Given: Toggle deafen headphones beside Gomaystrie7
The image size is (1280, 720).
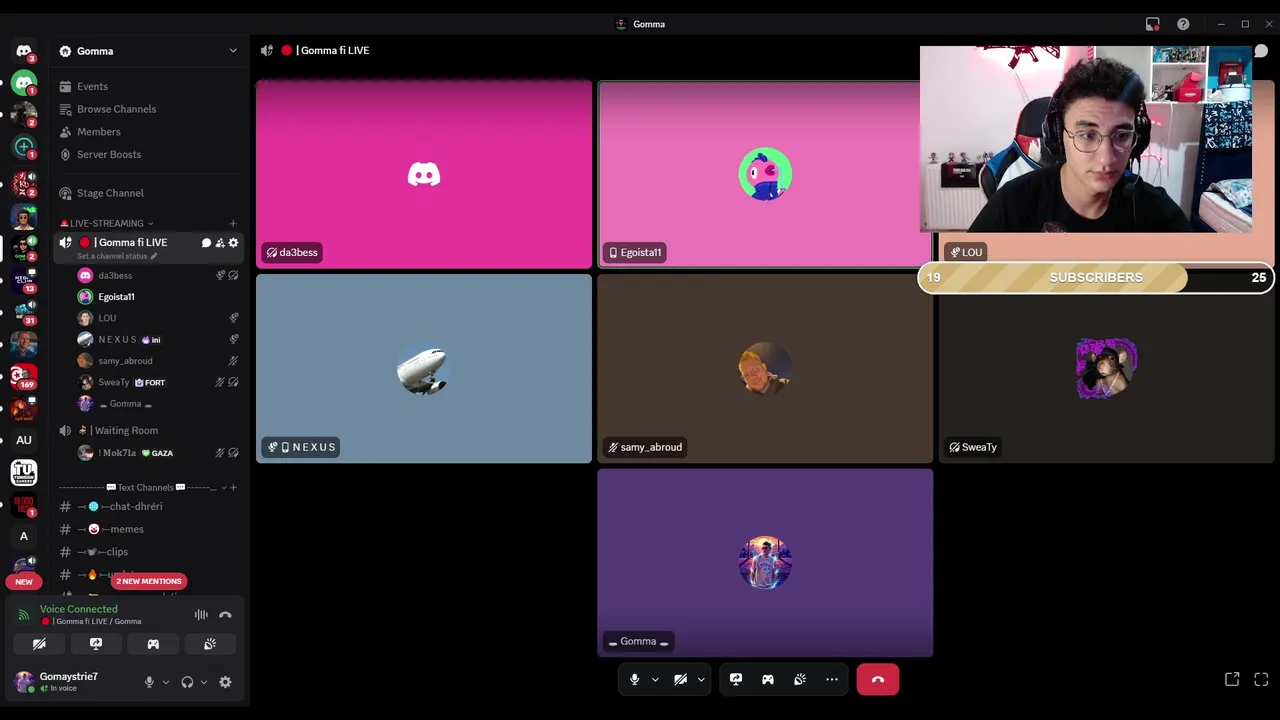Looking at the screenshot, I should pyautogui.click(x=187, y=682).
